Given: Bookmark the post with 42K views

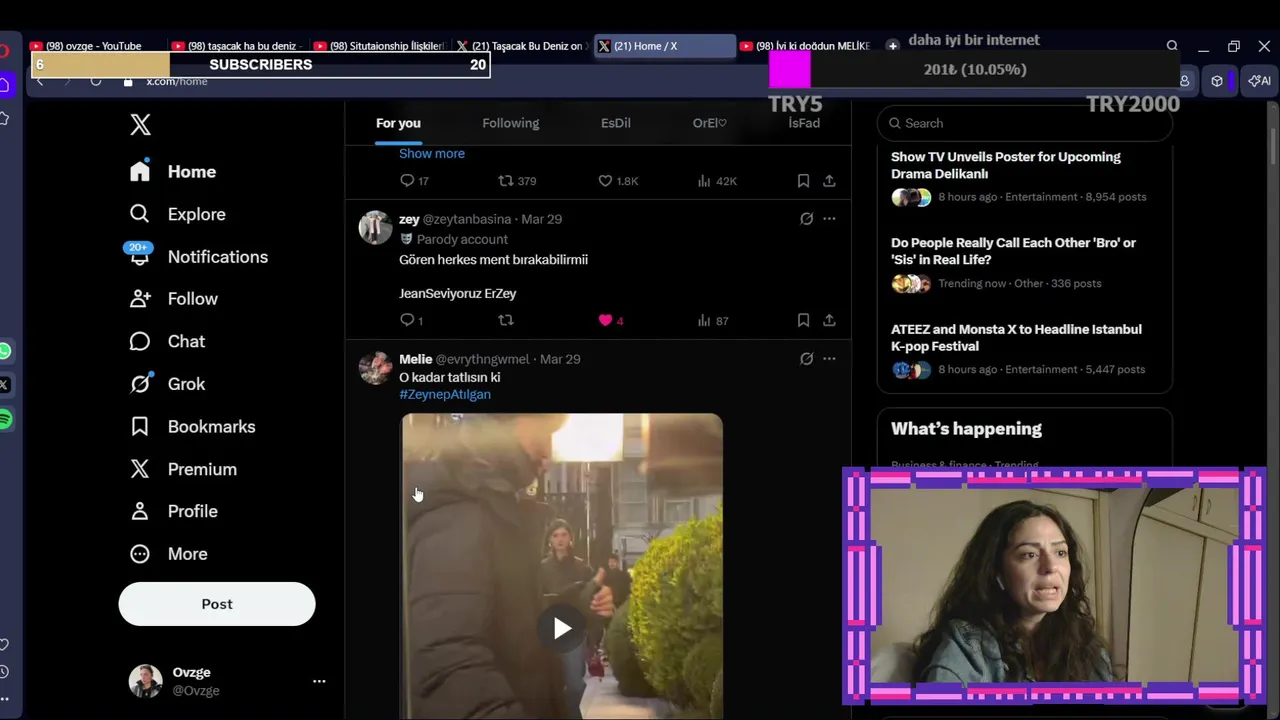Looking at the screenshot, I should pyautogui.click(x=803, y=181).
